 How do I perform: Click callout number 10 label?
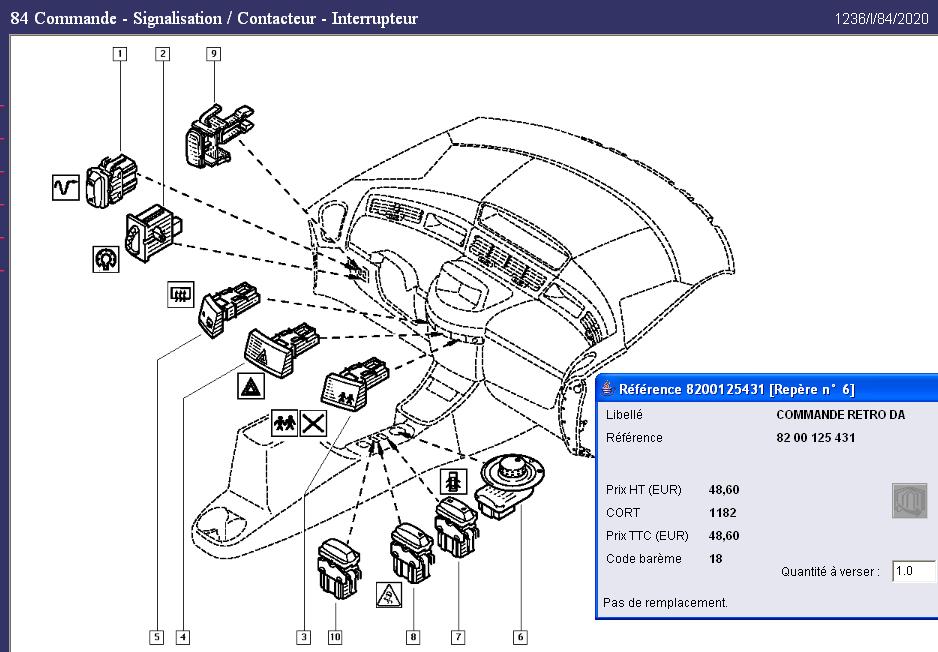point(334,636)
